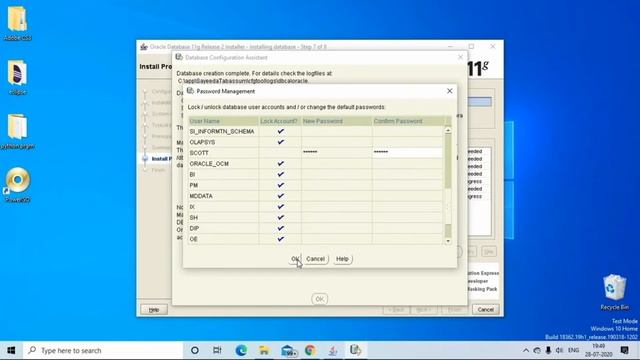
Task: Launch Microsoft Edge from taskbar
Action: (x=241, y=350)
